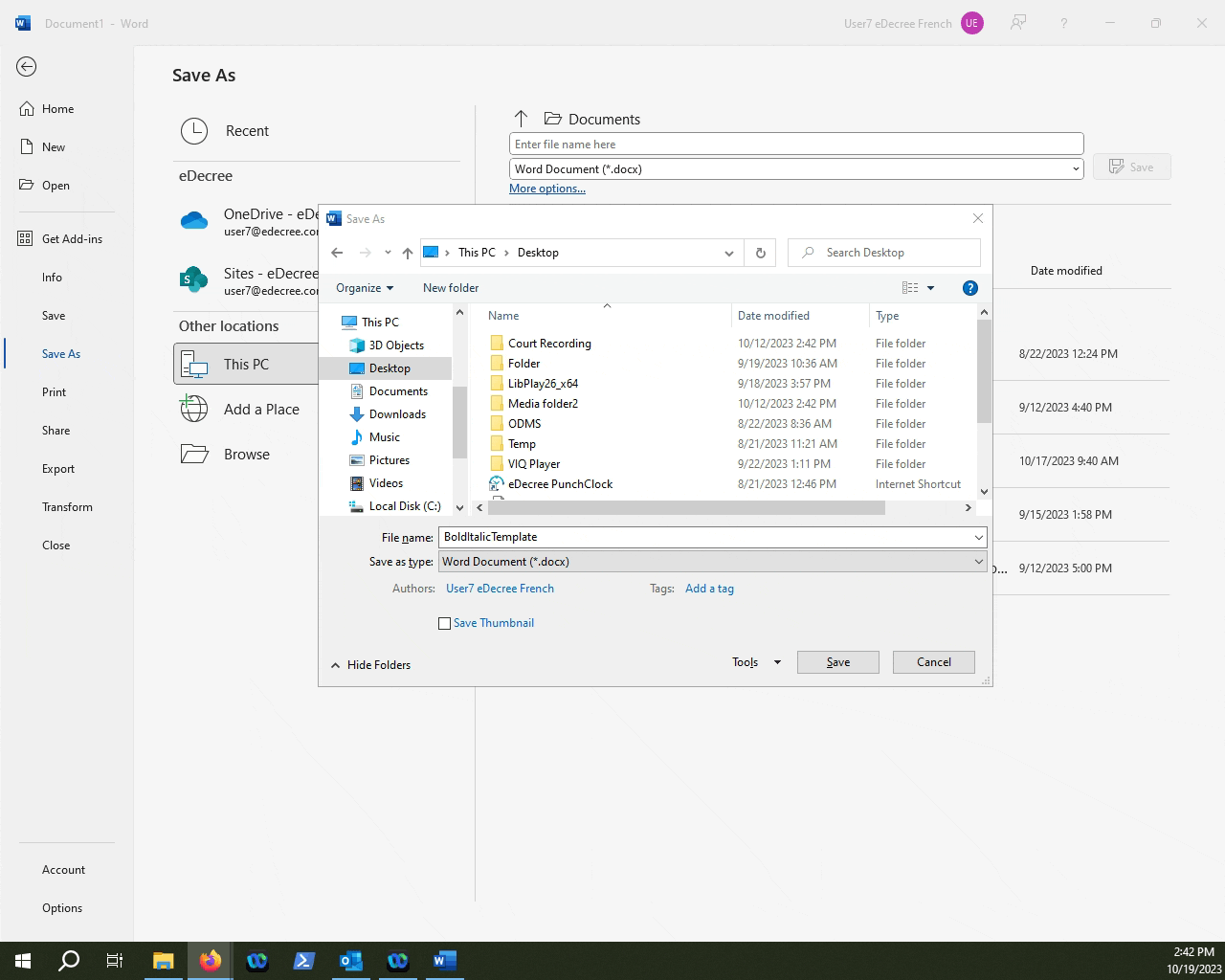Click the up arrow beside Documents path
1225x980 pixels.
coord(521,119)
